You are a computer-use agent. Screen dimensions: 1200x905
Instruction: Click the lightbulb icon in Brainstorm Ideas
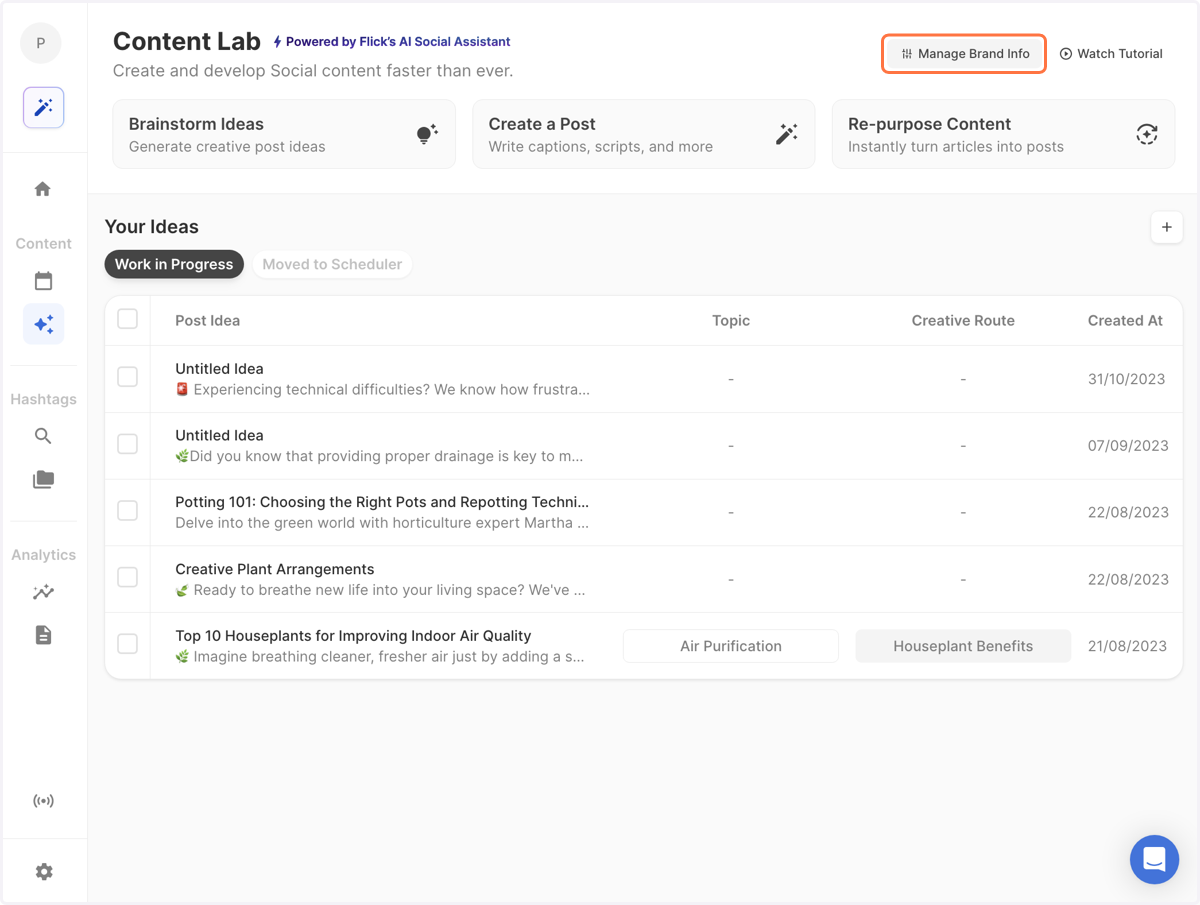point(427,134)
